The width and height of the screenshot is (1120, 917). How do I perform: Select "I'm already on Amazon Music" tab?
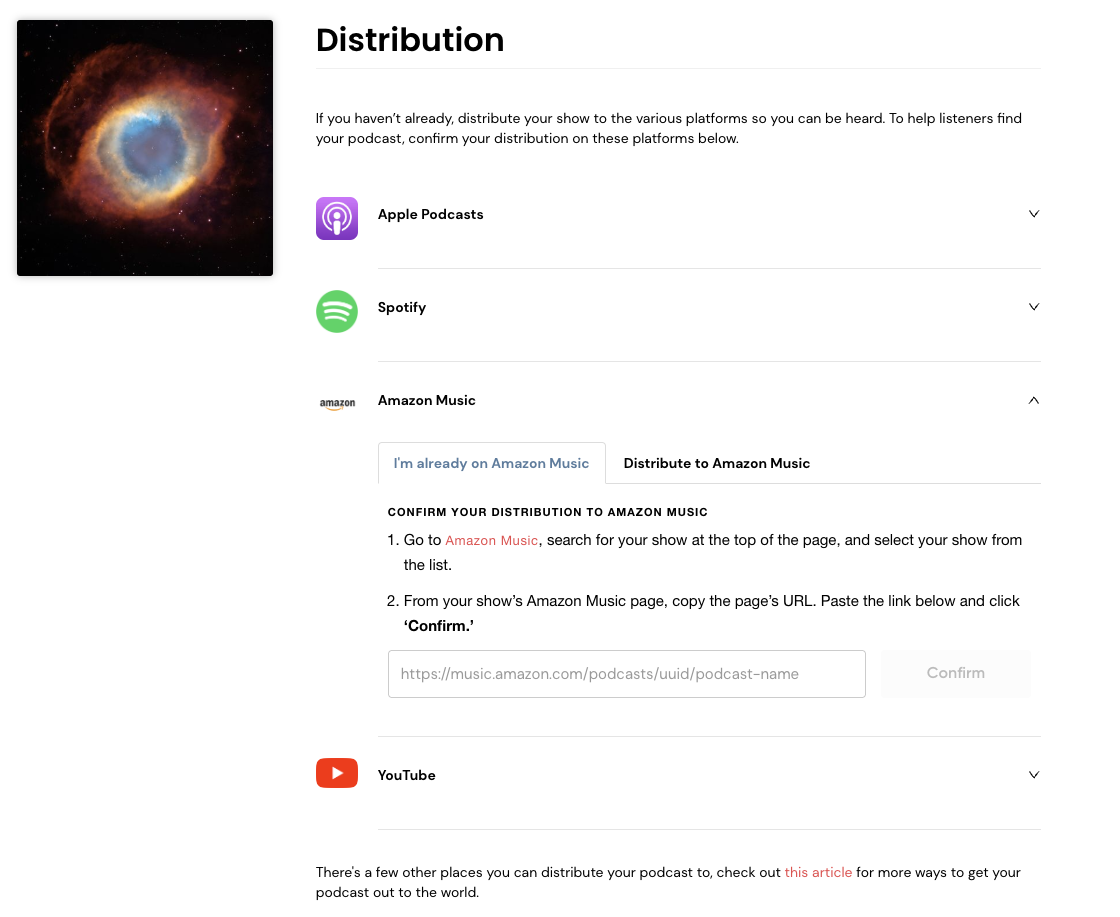(491, 463)
